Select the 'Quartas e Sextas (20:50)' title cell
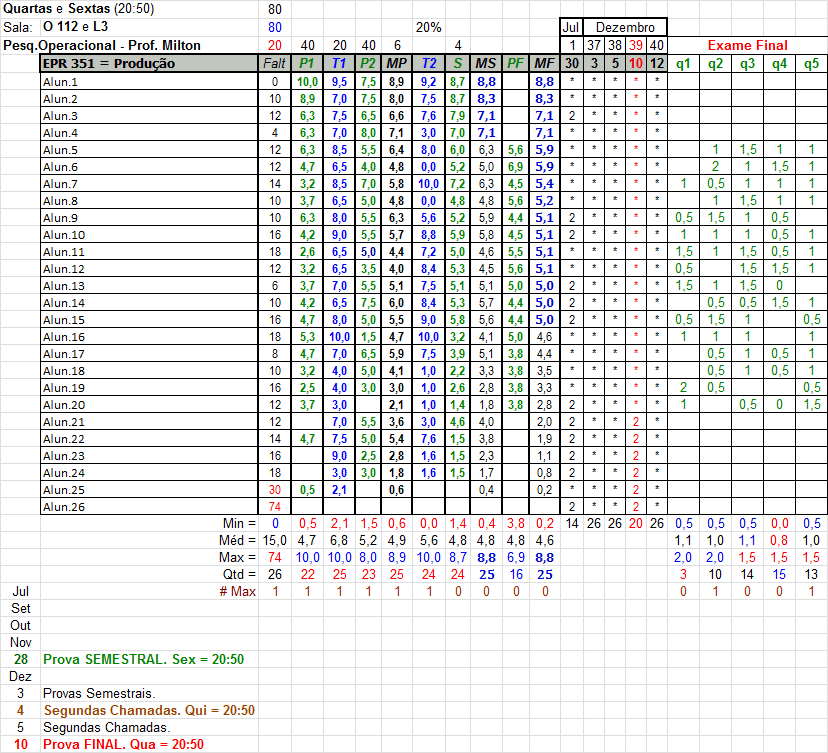Image resolution: width=828 pixels, height=753 pixels. (x=76, y=9)
